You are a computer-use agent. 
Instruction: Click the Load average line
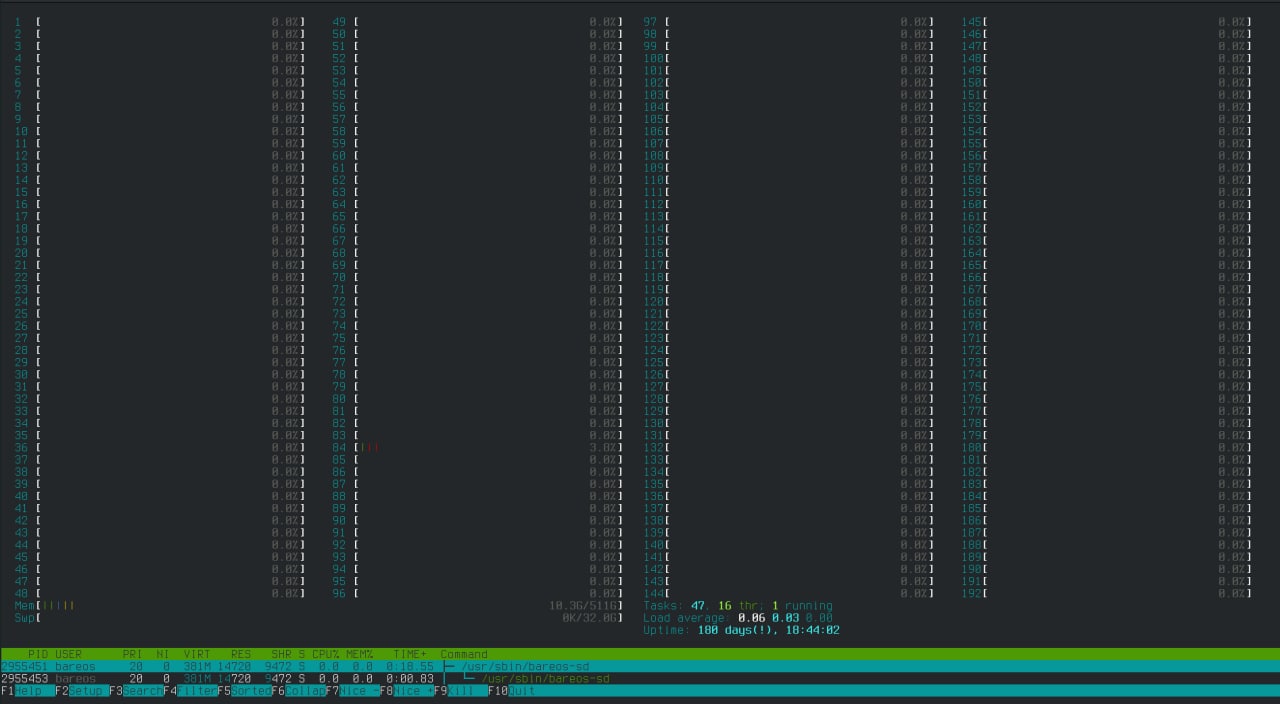738,618
